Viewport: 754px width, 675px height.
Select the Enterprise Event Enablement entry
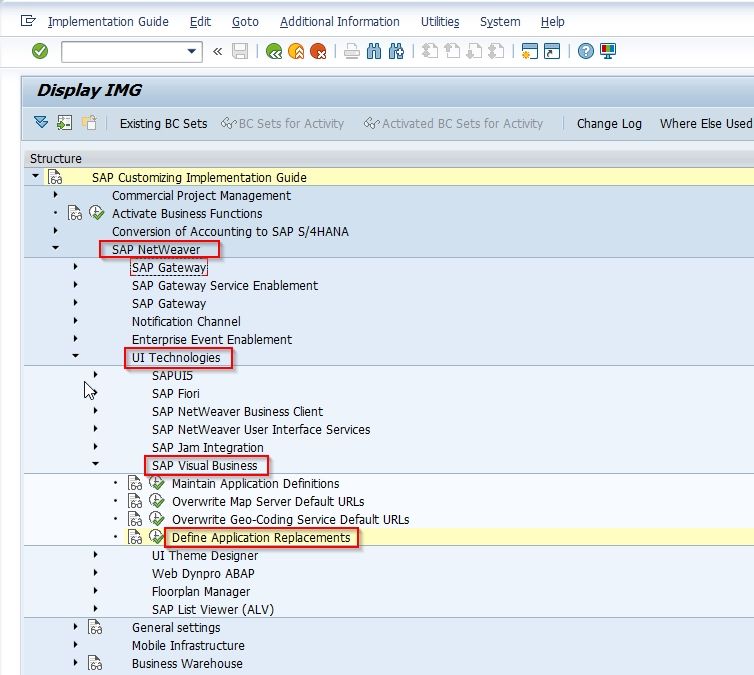212,339
